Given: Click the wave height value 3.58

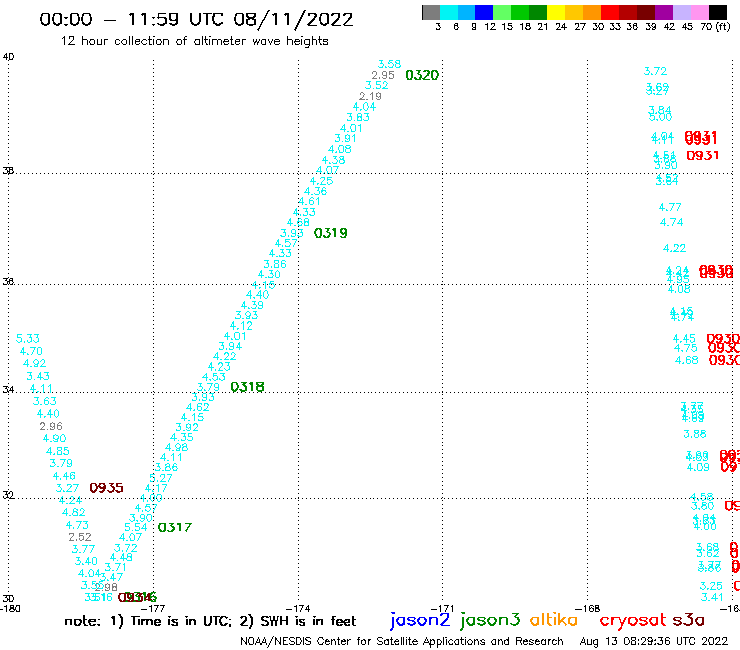Looking at the screenshot, I should (x=389, y=64).
